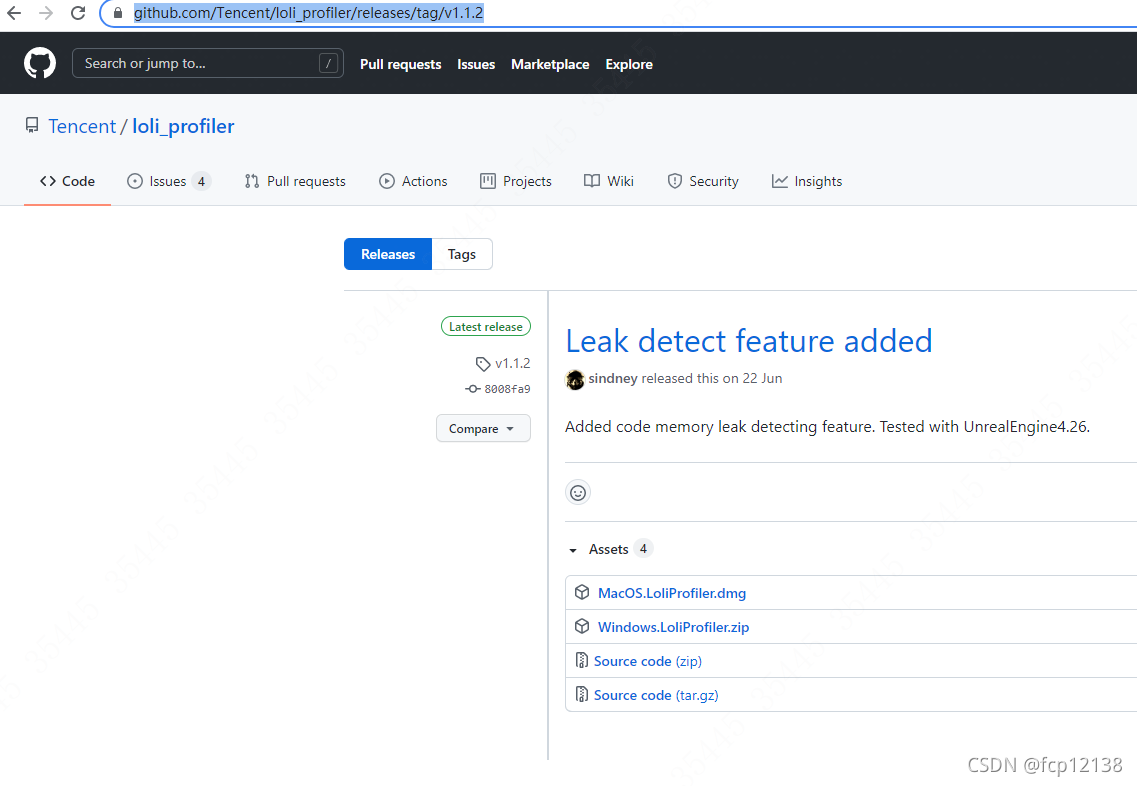The height and width of the screenshot is (786, 1137).
Task: Click the Projects board icon
Action: tap(488, 181)
